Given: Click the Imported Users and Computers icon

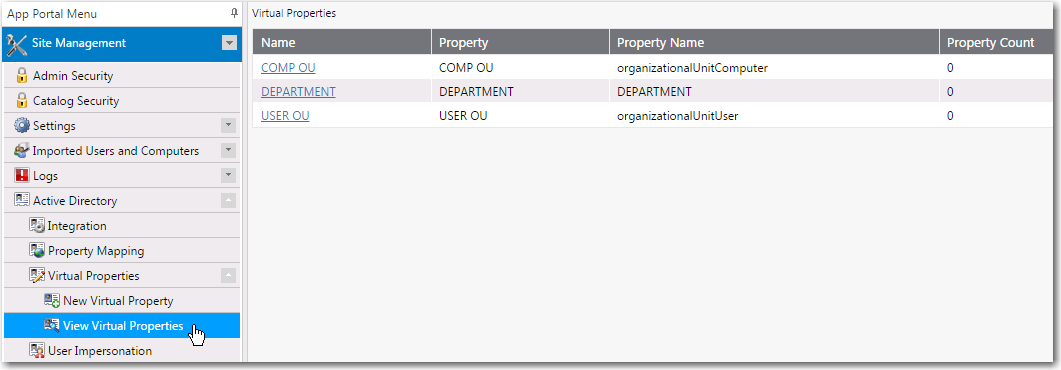Looking at the screenshot, I should point(22,151).
